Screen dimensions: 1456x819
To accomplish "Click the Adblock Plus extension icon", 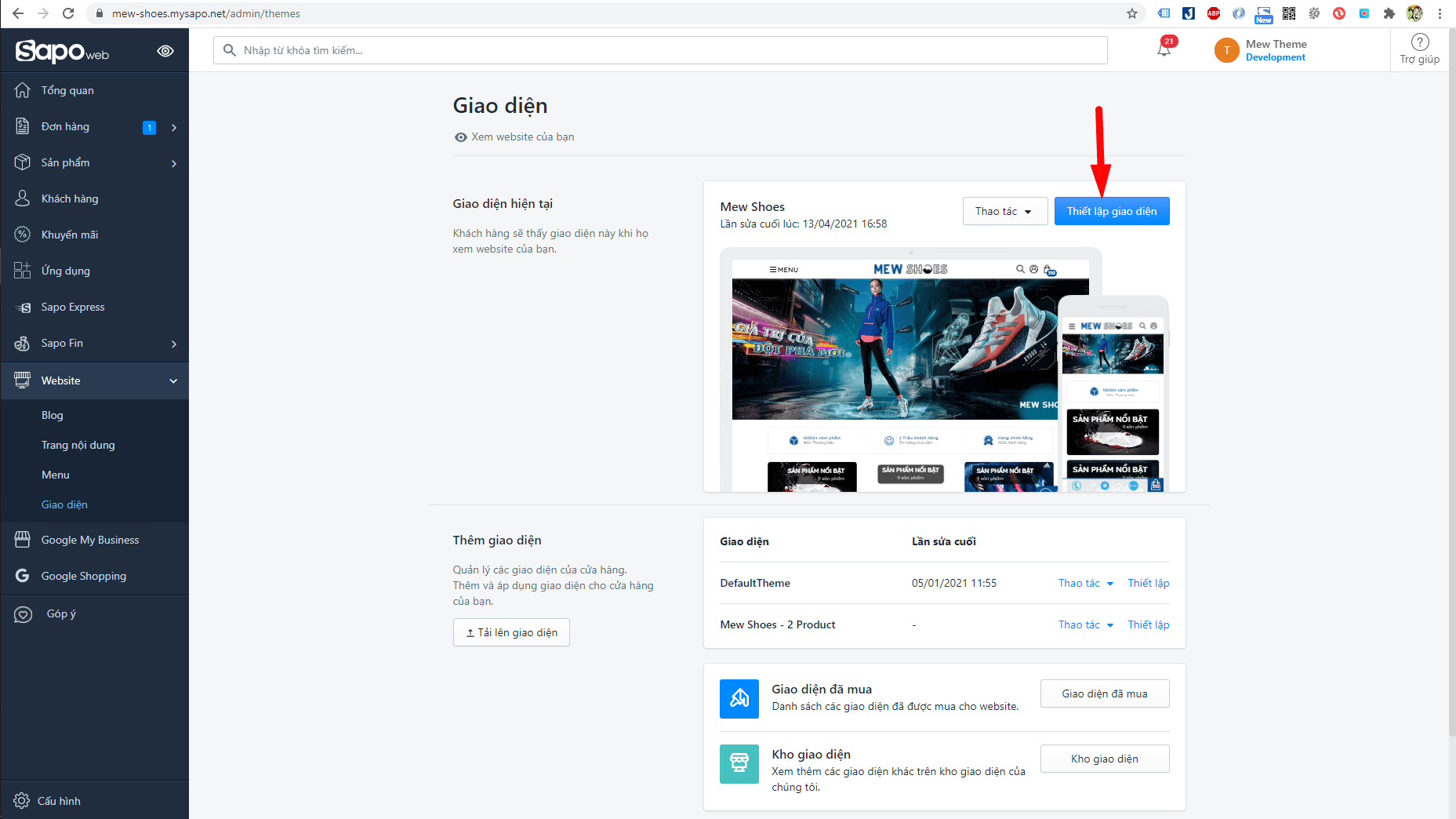I will 1214,13.
